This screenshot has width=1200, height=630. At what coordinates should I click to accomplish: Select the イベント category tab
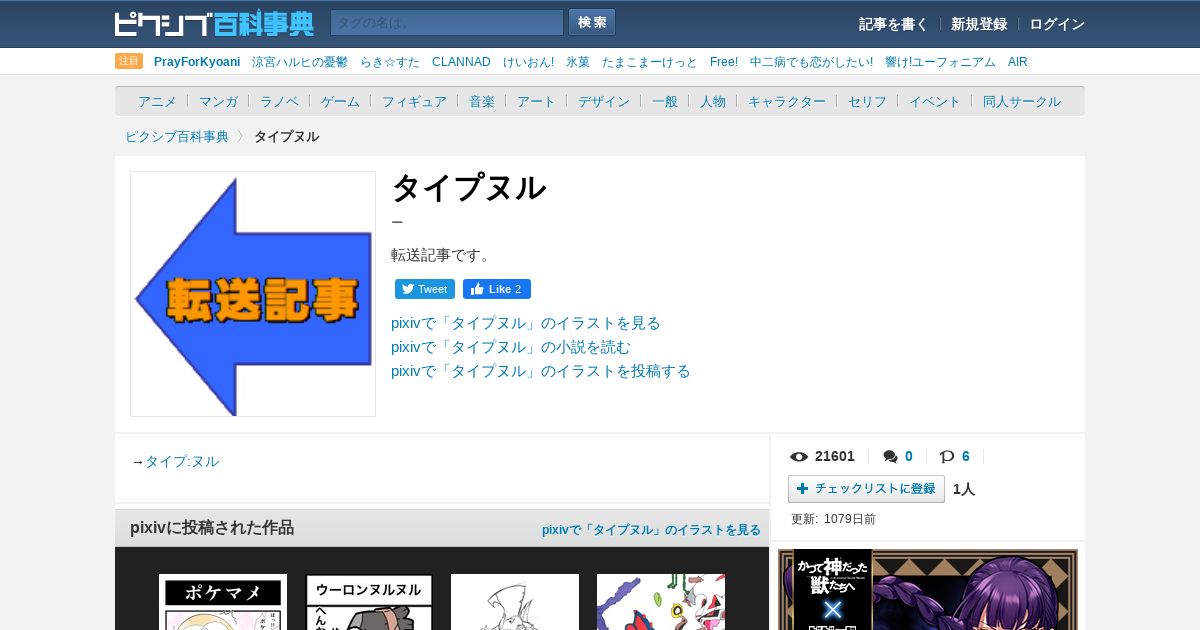point(935,101)
